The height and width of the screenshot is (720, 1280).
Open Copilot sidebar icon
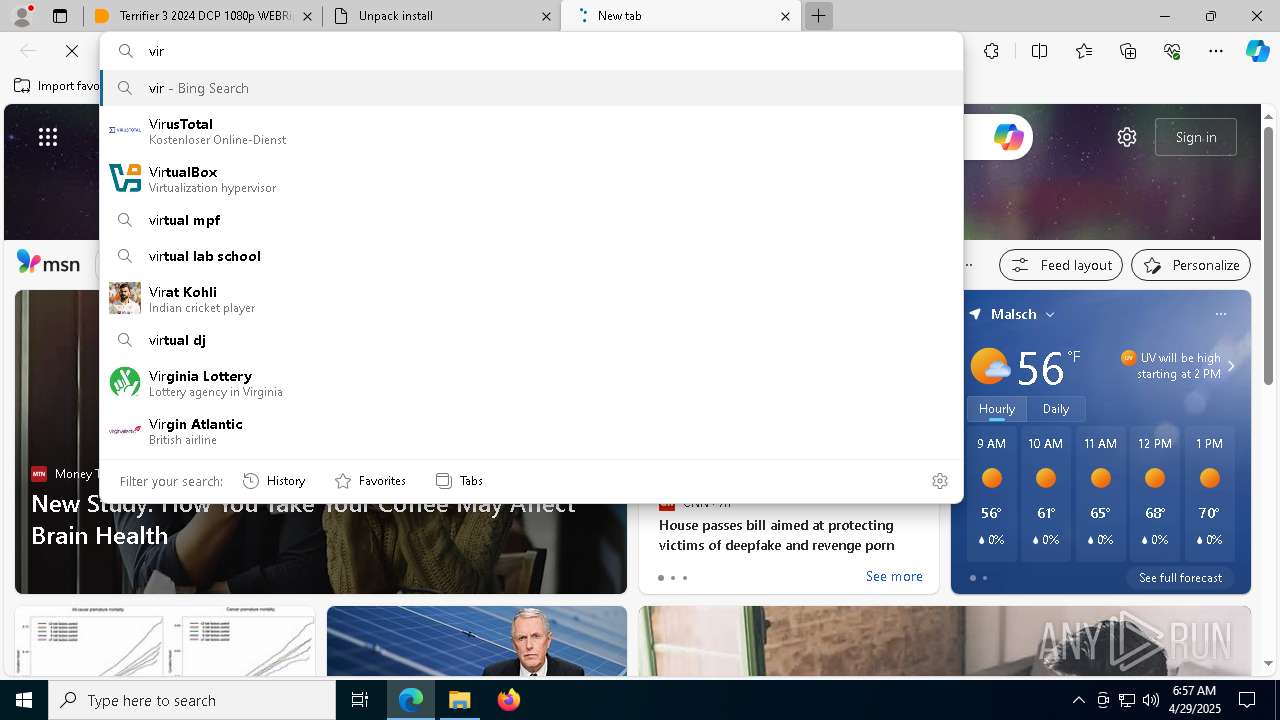point(1257,51)
